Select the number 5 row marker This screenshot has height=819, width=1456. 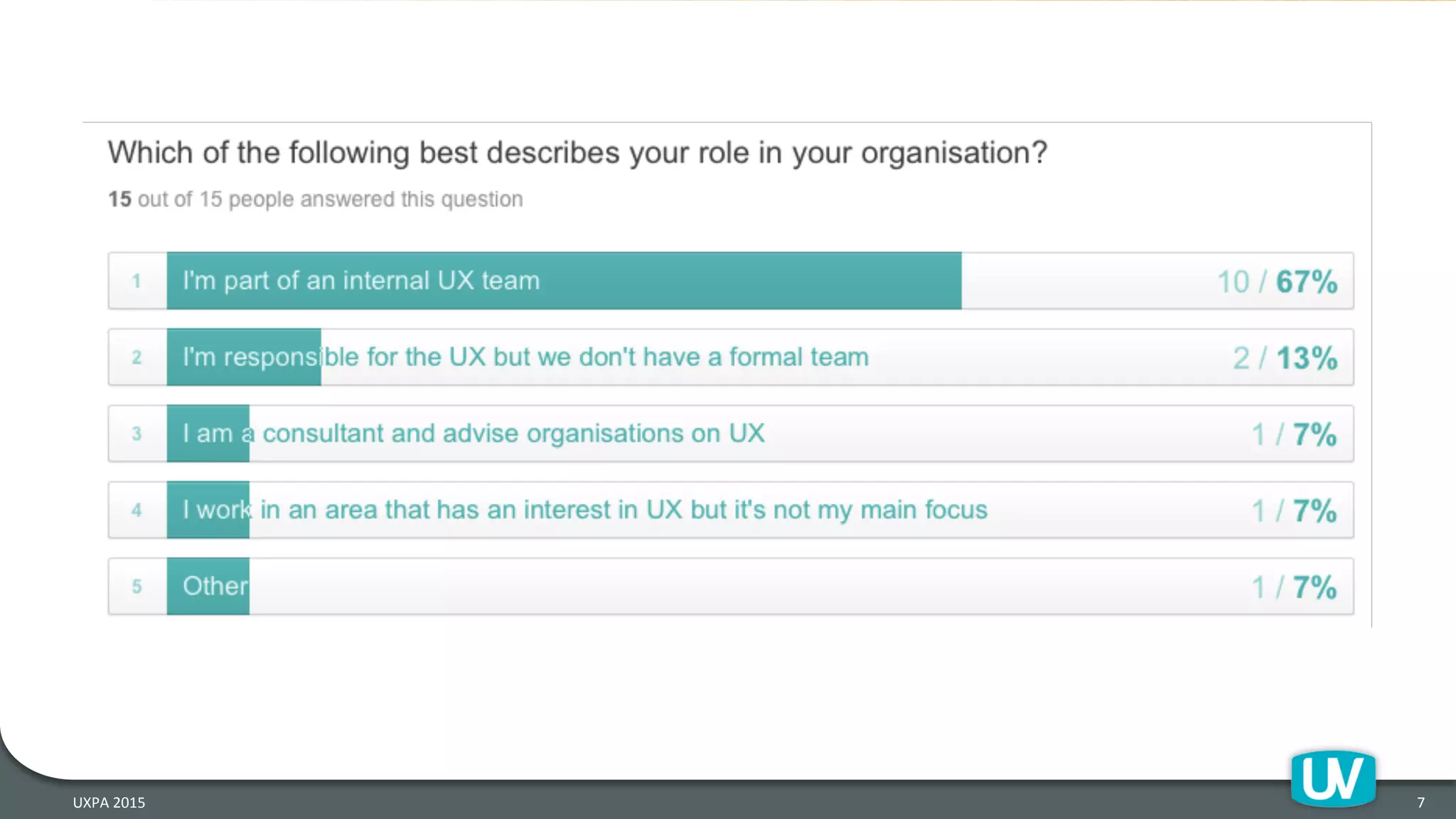[136, 587]
